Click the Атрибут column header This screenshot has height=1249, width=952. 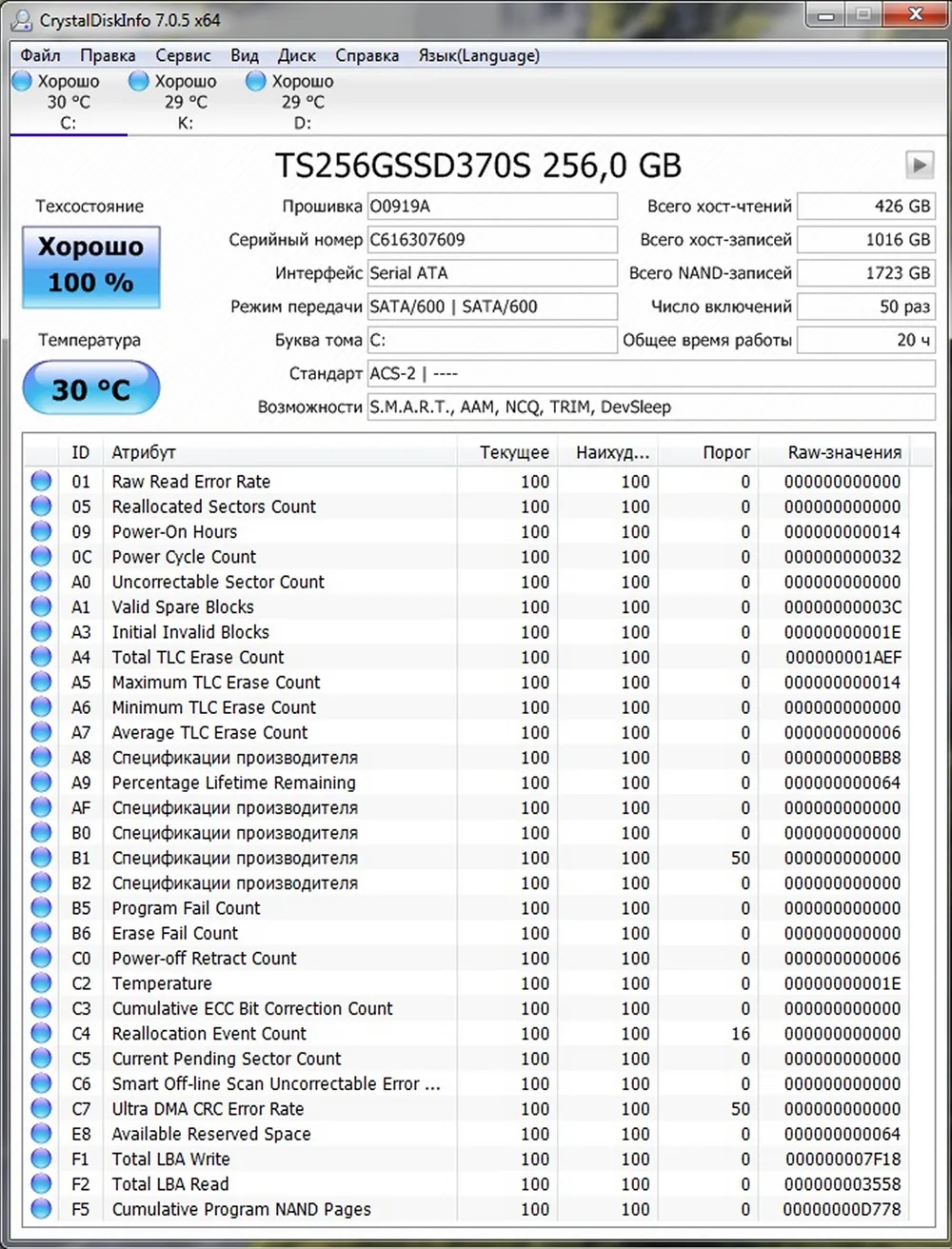(281, 453)
